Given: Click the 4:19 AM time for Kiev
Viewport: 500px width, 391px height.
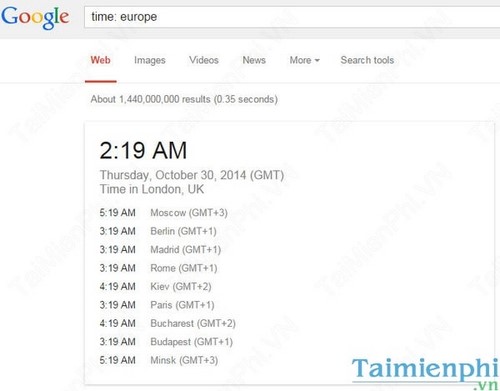Looking at the screenshot, I should pyautogui.click(x=117, y=286).
